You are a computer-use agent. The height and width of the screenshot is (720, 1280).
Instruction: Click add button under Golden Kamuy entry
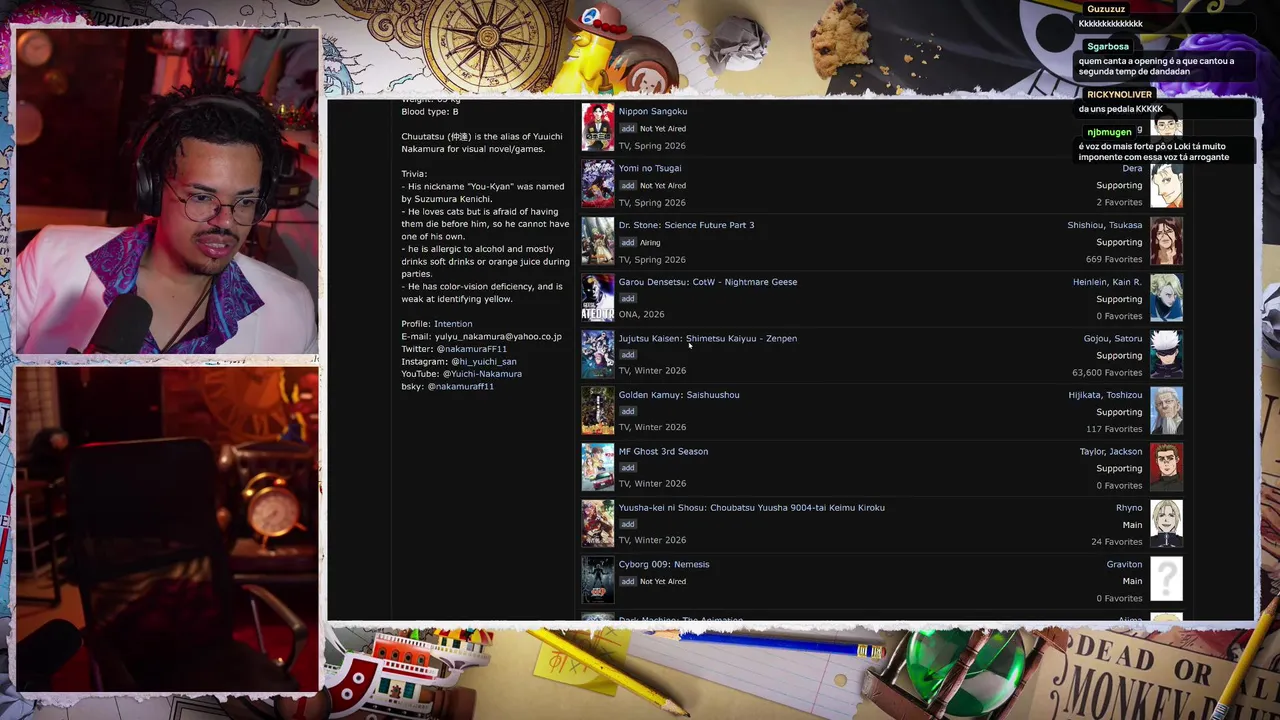[627, 412]
